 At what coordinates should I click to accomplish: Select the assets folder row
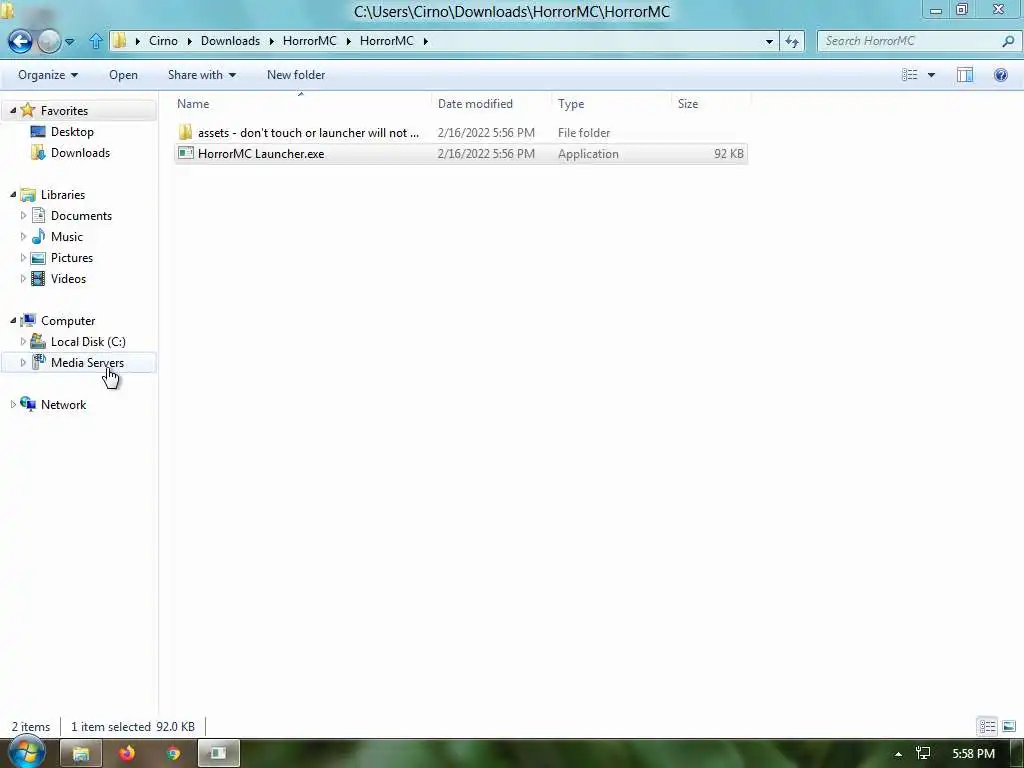[460, 133]
